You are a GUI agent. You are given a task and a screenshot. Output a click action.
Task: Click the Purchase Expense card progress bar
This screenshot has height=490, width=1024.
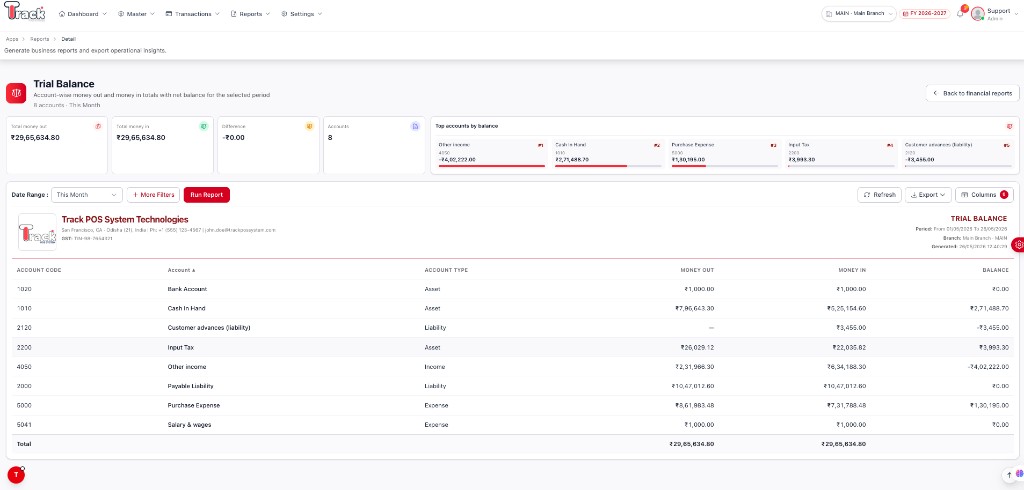724,166
